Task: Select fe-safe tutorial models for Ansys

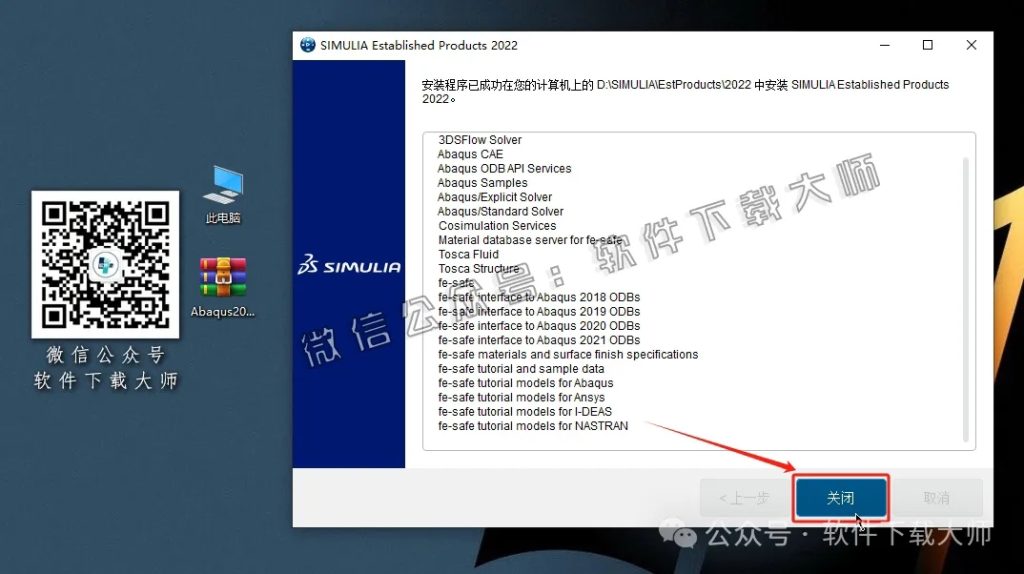Action: [x=521, y=398]
